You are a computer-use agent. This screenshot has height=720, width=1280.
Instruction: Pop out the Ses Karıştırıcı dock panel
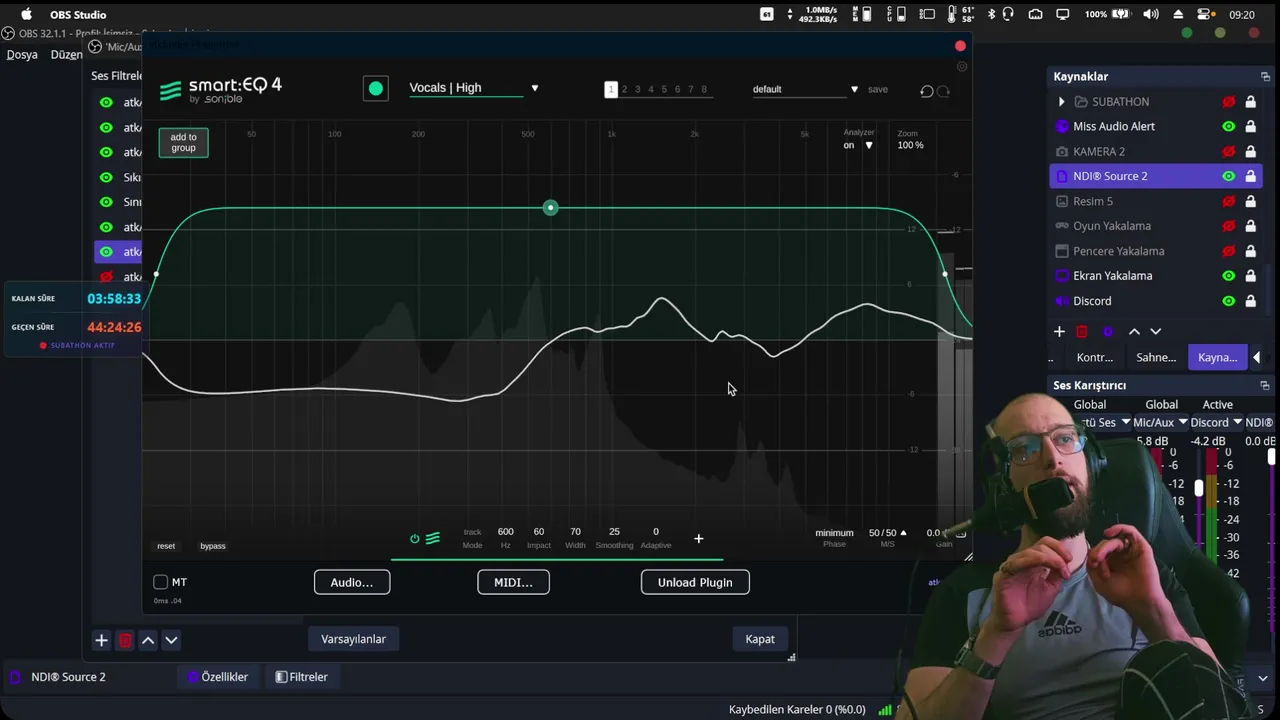pos(1265,385)
